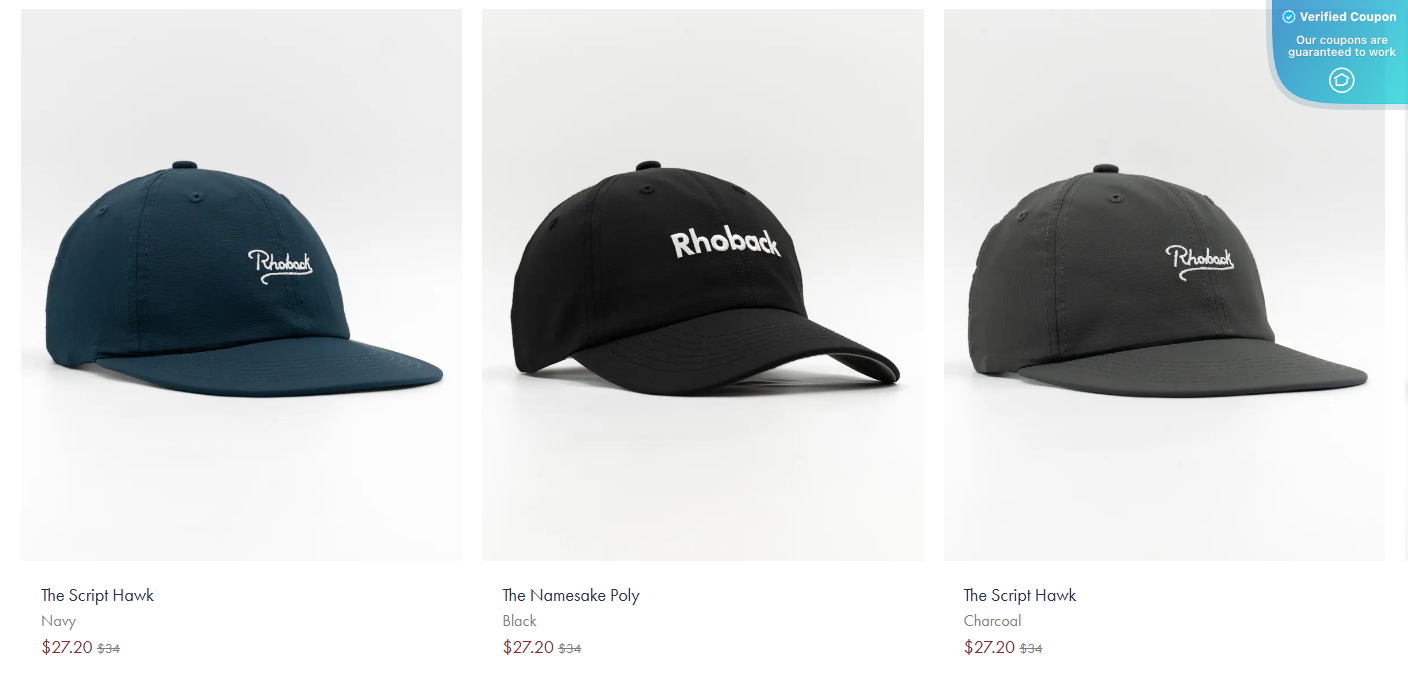The width and height of the screenshot is (1408, 680).
Task: Click The Script Hawk title above Charcoal
Action: (1020, 595)
